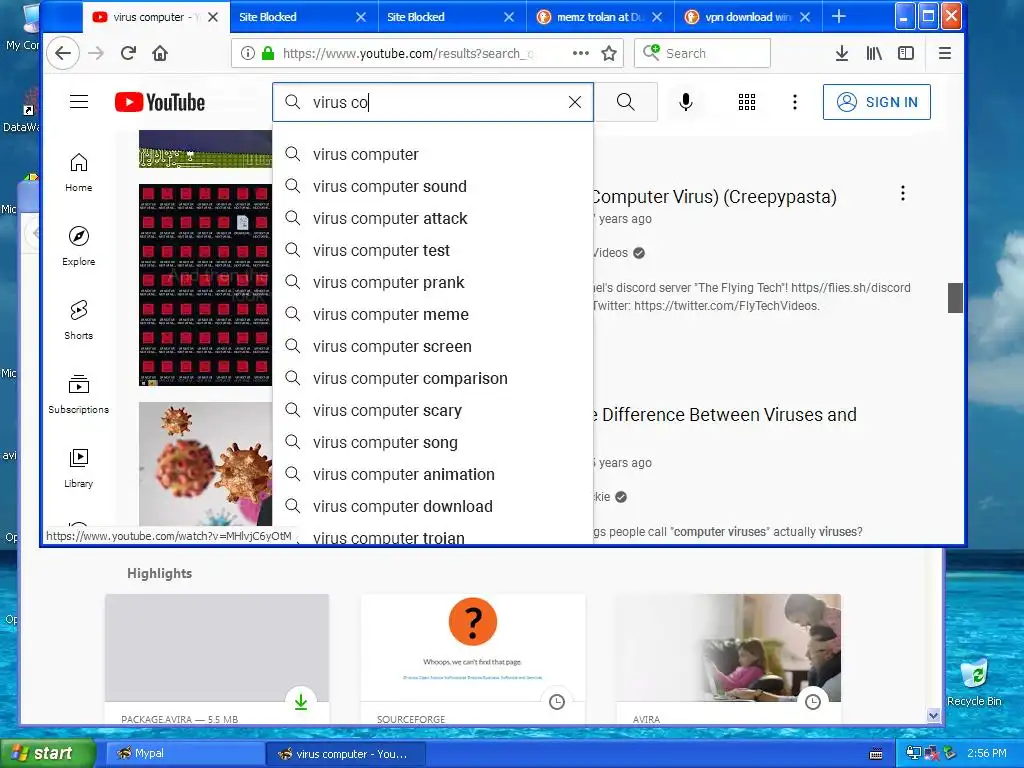Open Library in YouTube sidebar
Screen dimensions: 1024x768
(x=78, y=468)
